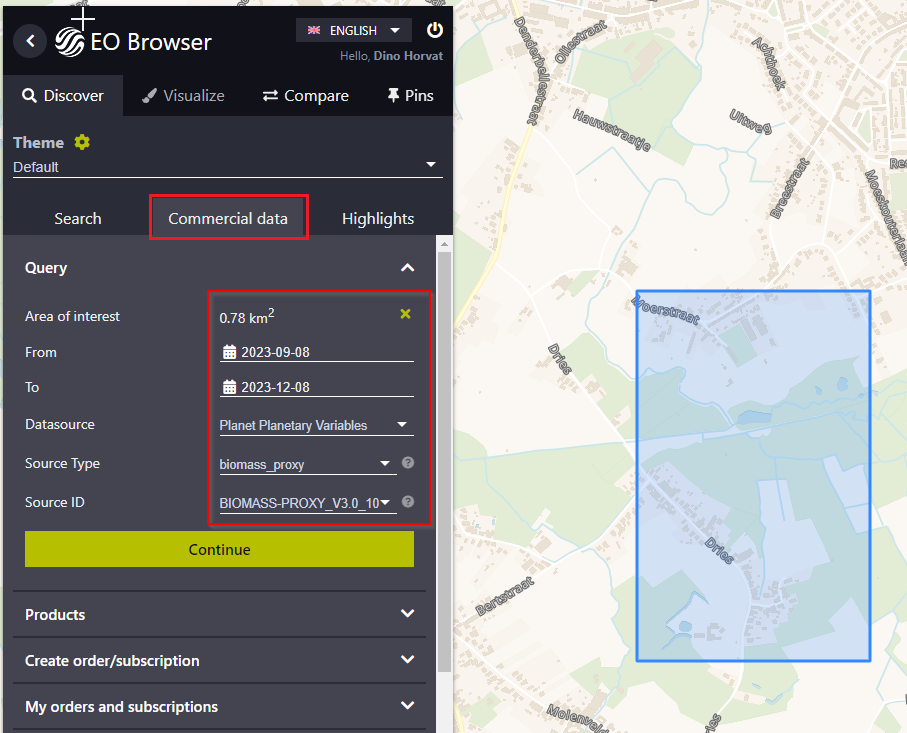The height and width of the screenshot is (733, 907).
Task: Click the Hauwstraatje street label on map
Action: coord(612,130)
